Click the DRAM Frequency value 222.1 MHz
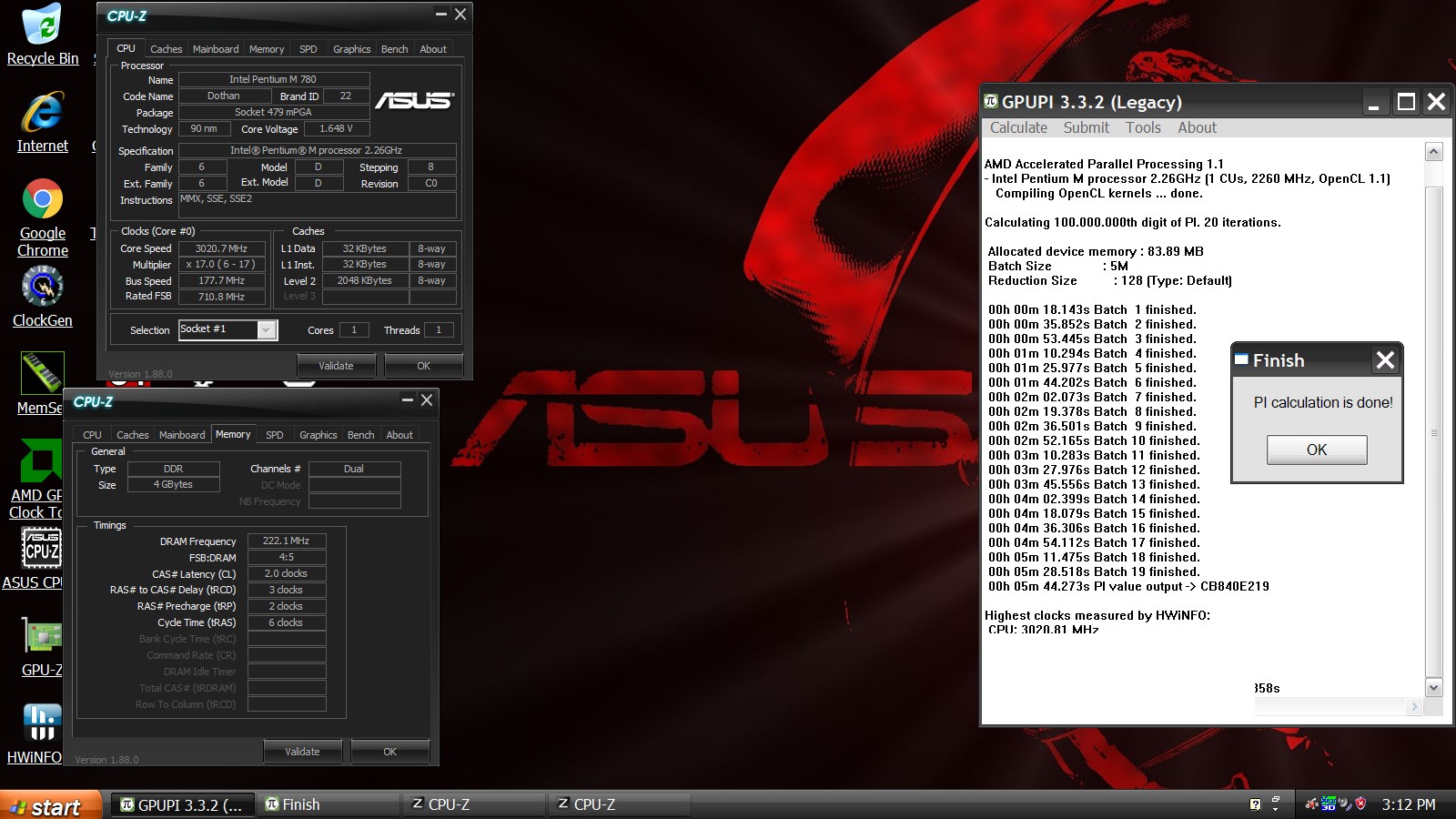 pyautogui.click(x=287, y=541)
